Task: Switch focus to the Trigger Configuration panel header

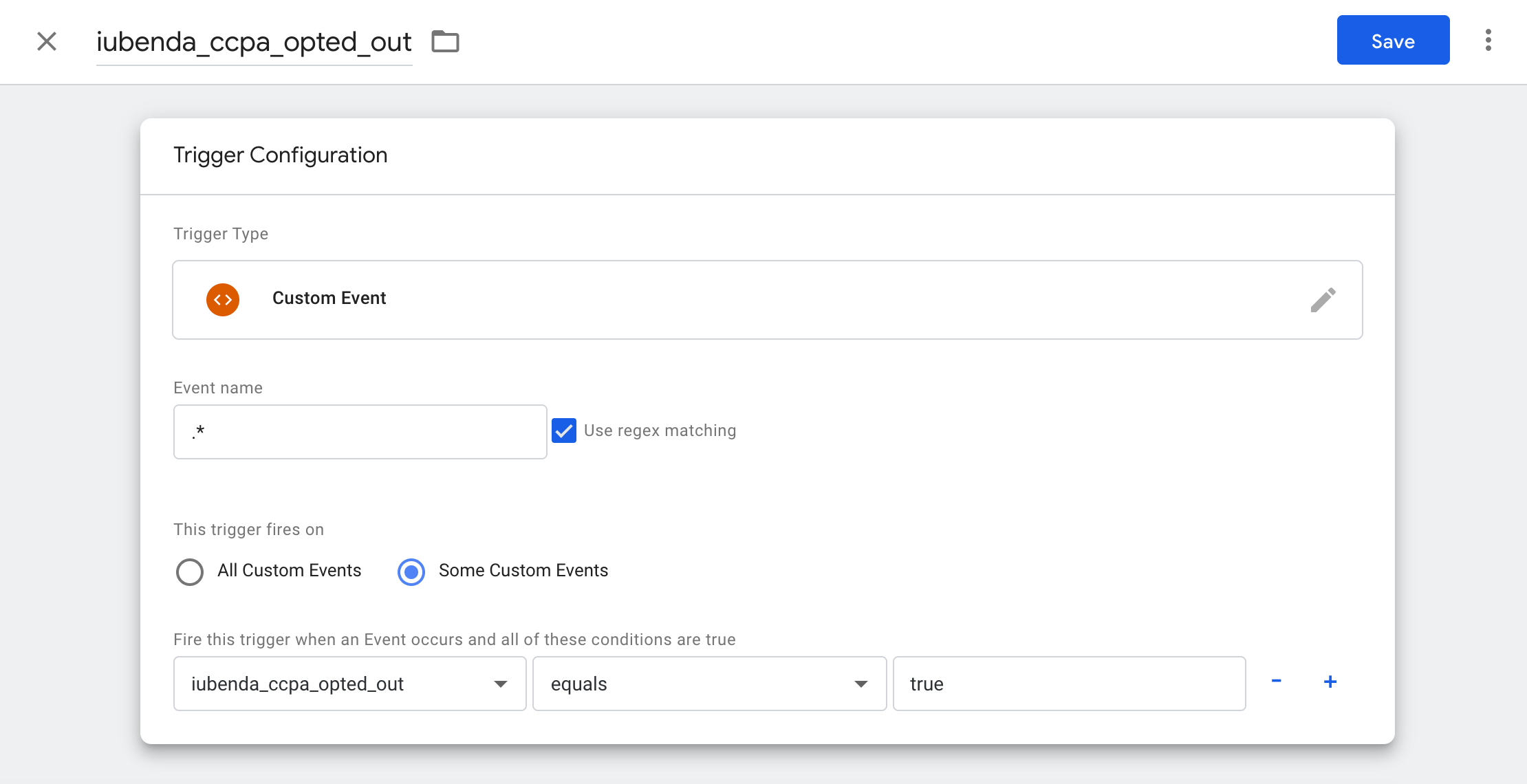Action: click(280, 155)
